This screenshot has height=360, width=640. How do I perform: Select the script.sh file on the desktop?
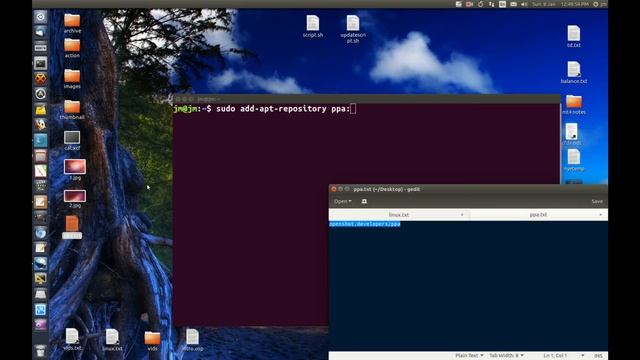[x=313, y=26]
